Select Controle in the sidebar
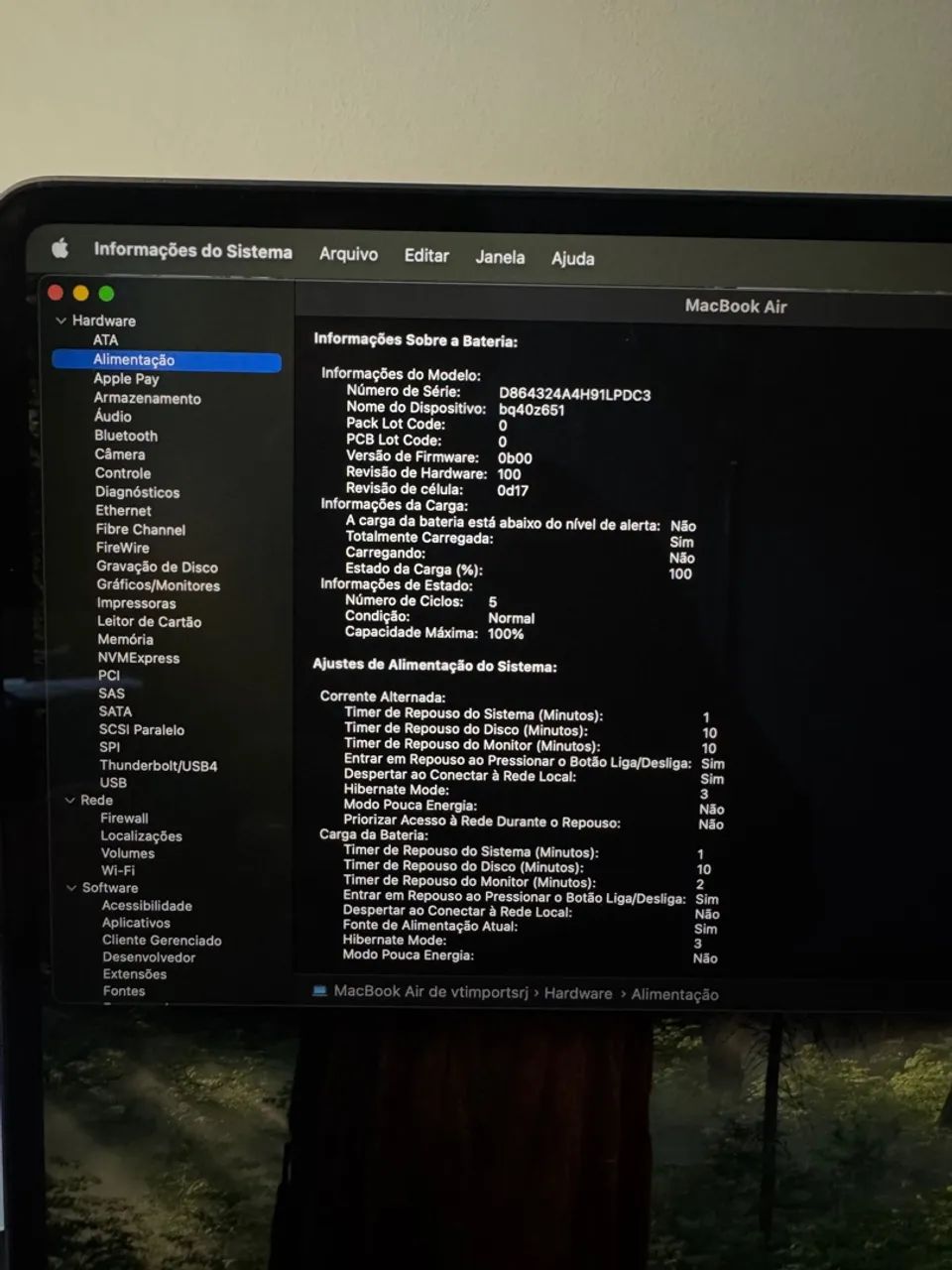This screenshot has height=1270, width=952. (x=123, y=473)
